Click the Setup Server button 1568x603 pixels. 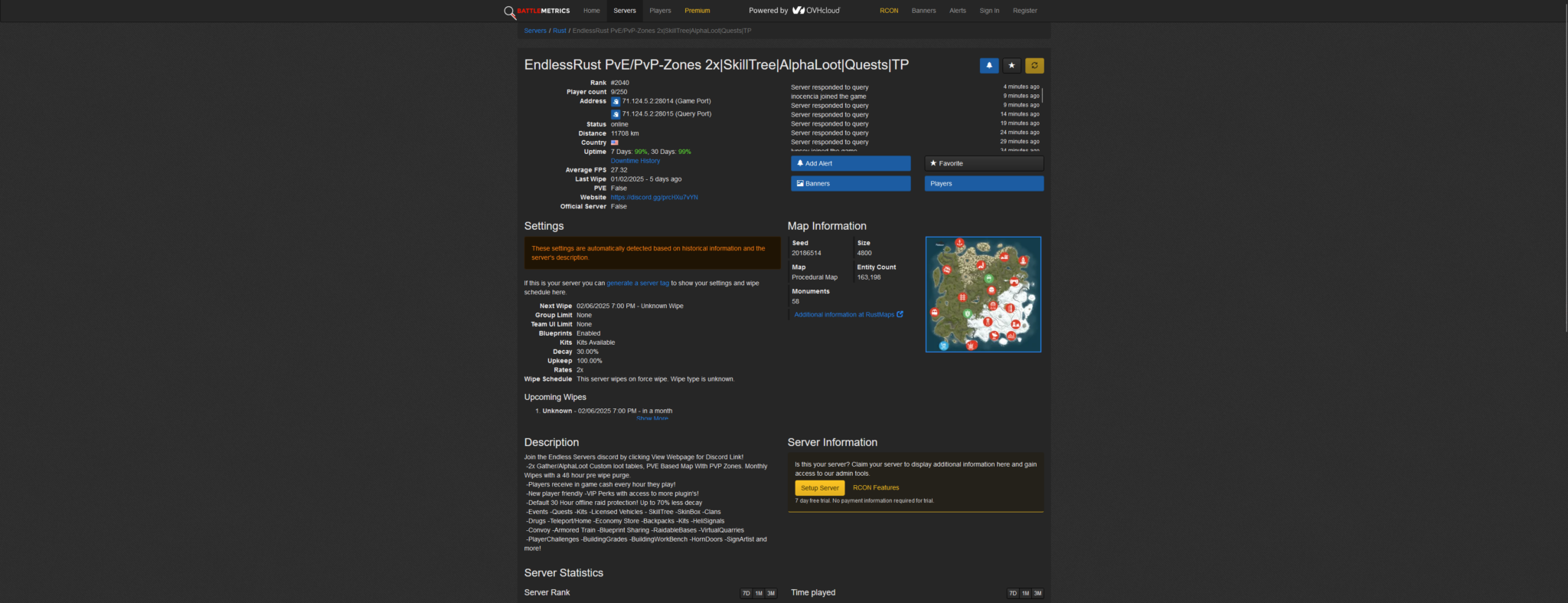[x=820, y=488]
